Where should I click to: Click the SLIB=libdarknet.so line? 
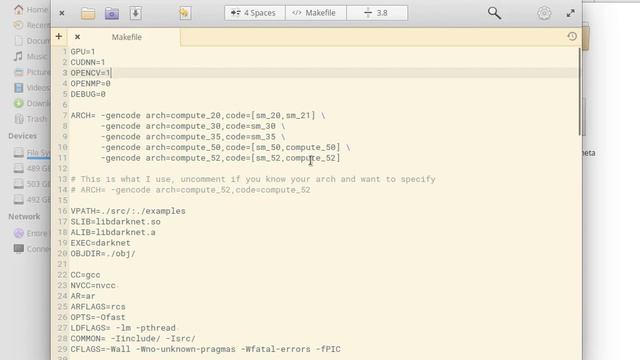coord(116,222)
